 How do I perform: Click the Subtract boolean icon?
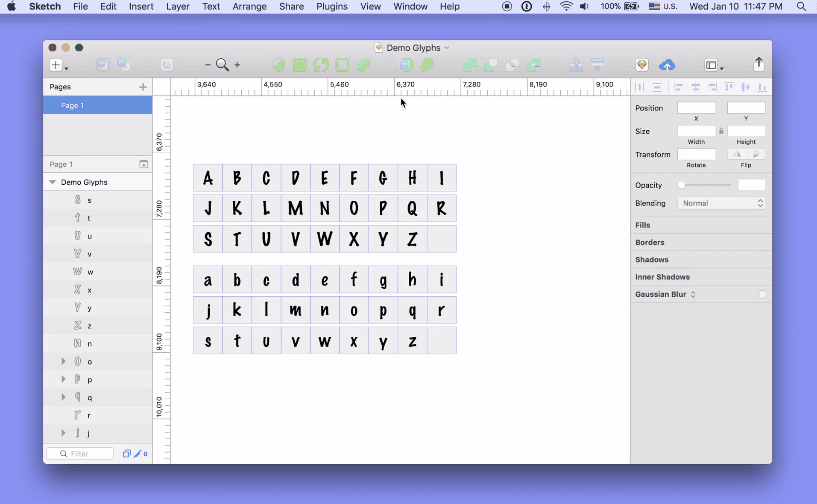click(491, 65)
